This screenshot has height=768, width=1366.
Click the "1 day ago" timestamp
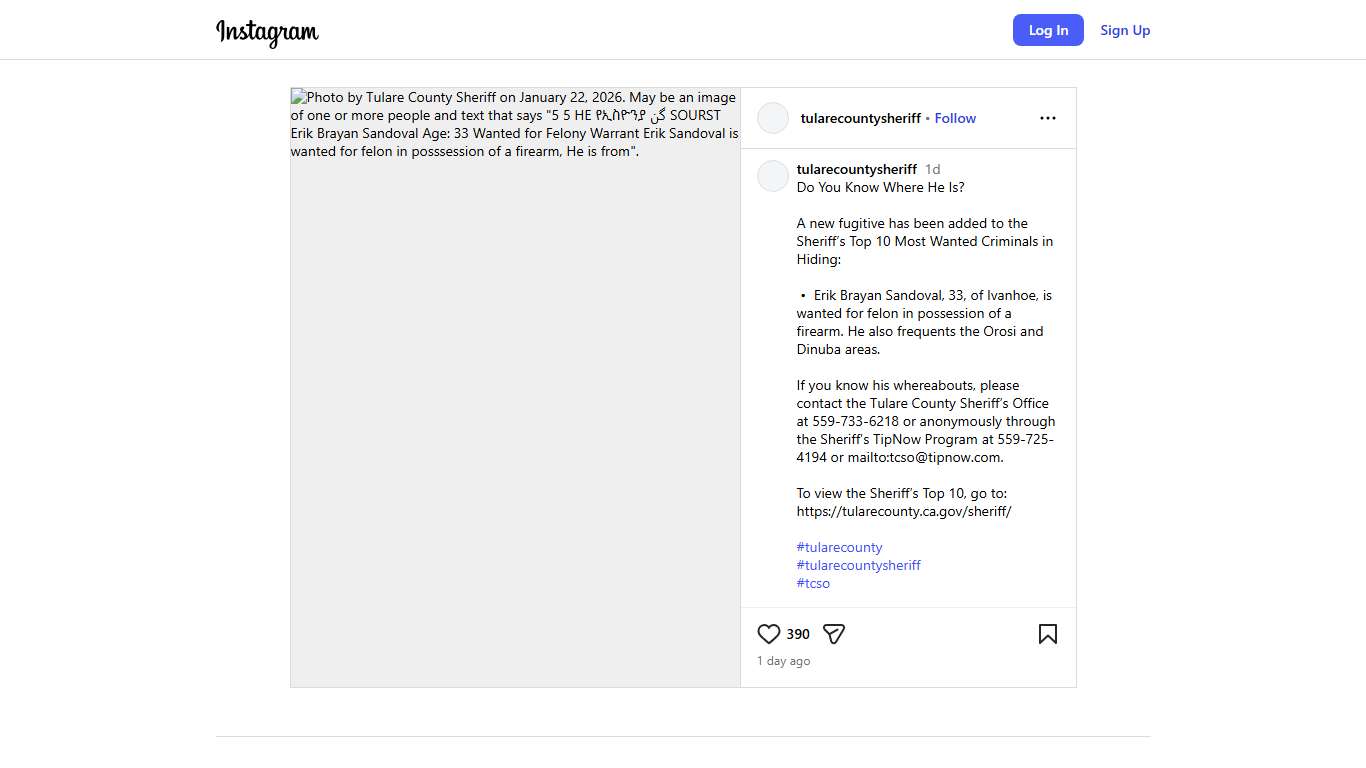click(783, 661)
